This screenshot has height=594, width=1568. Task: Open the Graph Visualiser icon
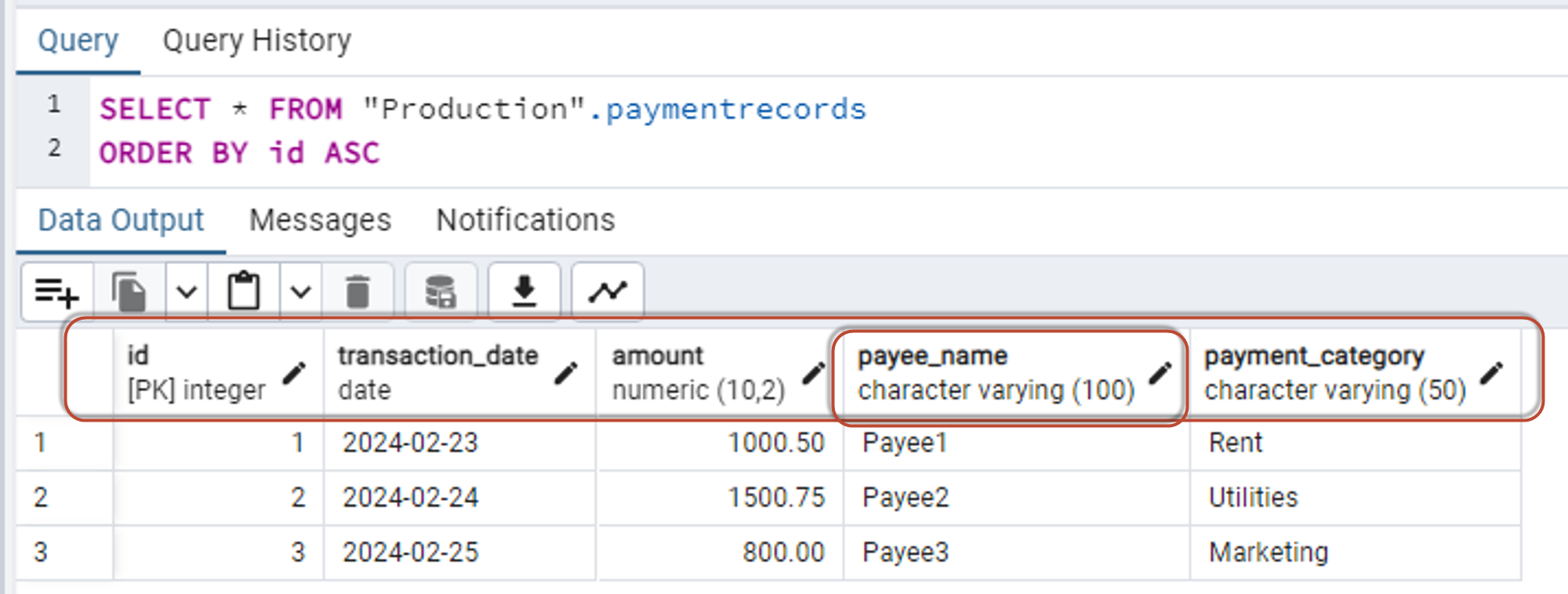pos(608,293)
